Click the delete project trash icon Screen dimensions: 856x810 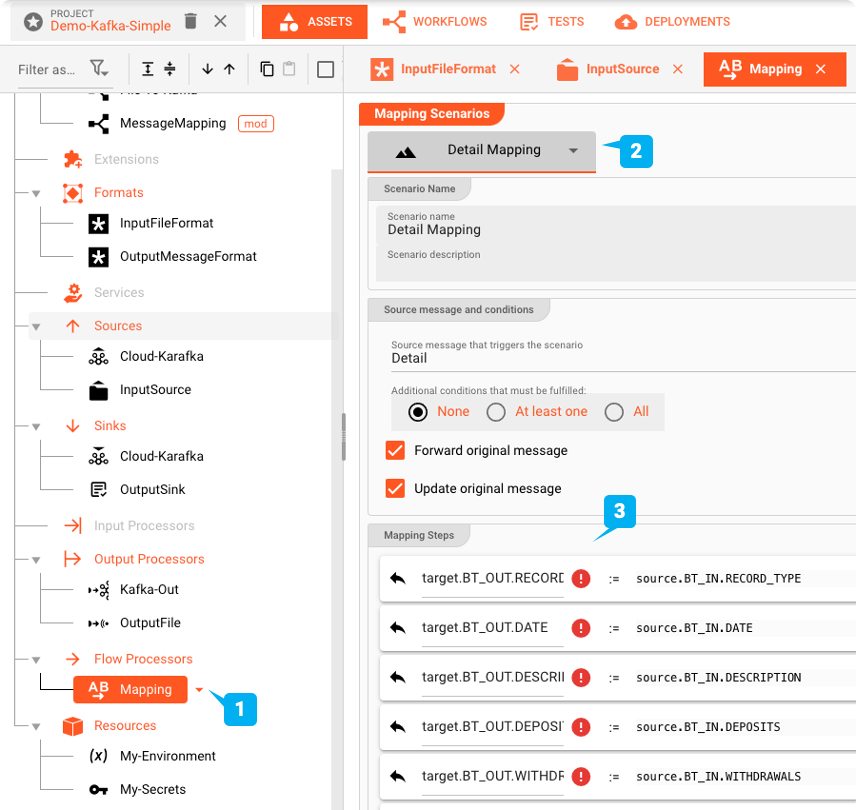pyautogui.click(x=191, y=21)
